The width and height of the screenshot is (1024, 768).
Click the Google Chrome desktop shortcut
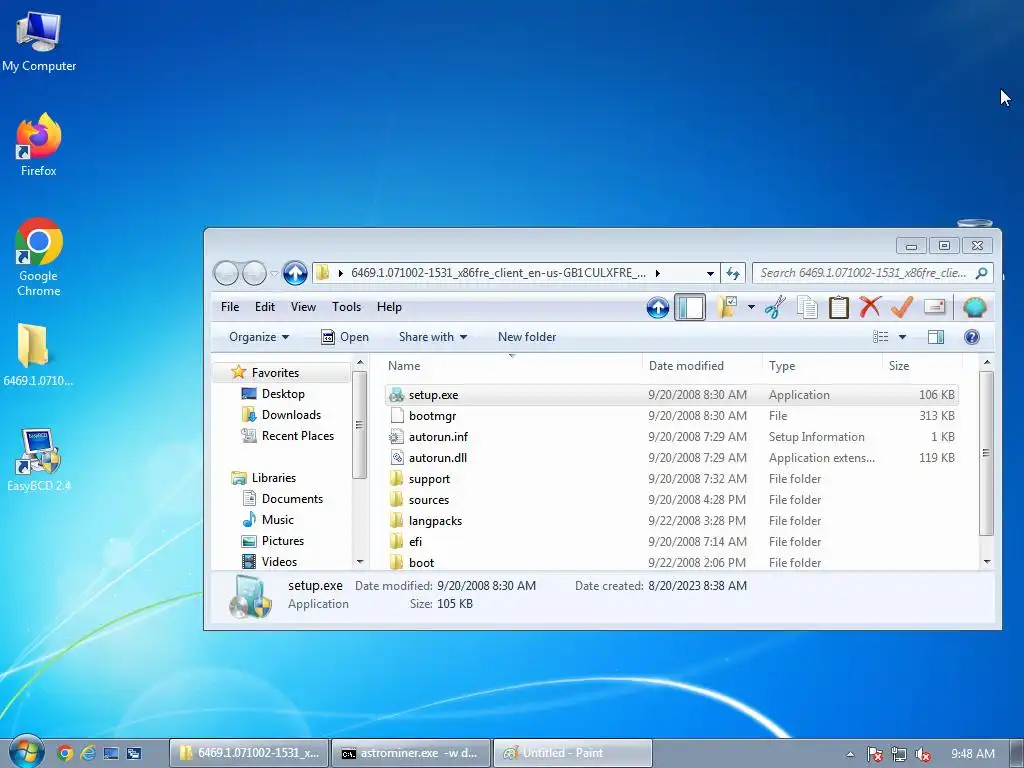click(x=39, y=257)
